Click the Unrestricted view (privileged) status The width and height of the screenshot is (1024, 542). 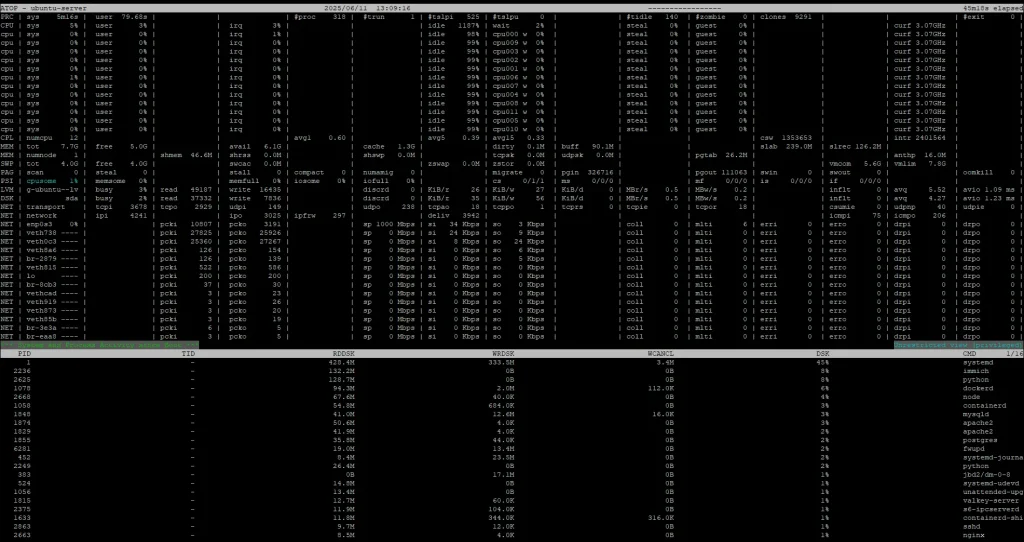(958, 345)
